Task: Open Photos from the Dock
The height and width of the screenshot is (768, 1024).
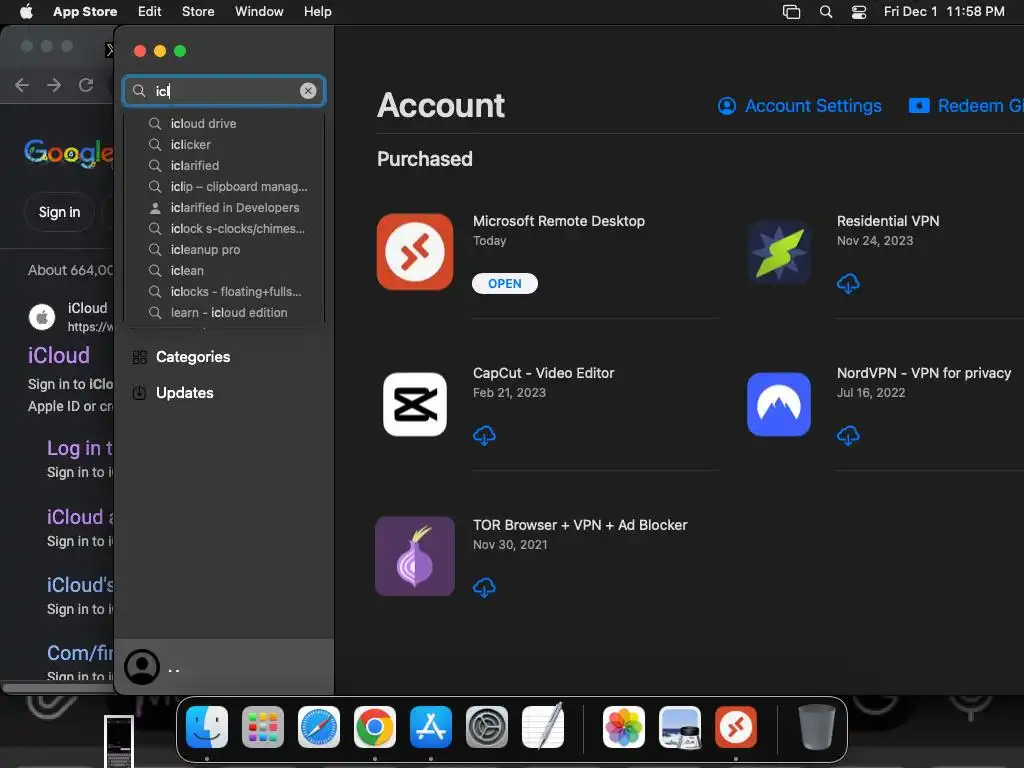Action: tap(624, 727)
